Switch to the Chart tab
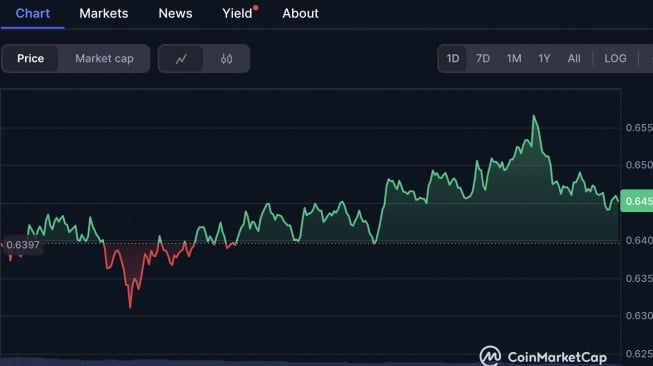 pyautogui.click(x=32, y=13)
